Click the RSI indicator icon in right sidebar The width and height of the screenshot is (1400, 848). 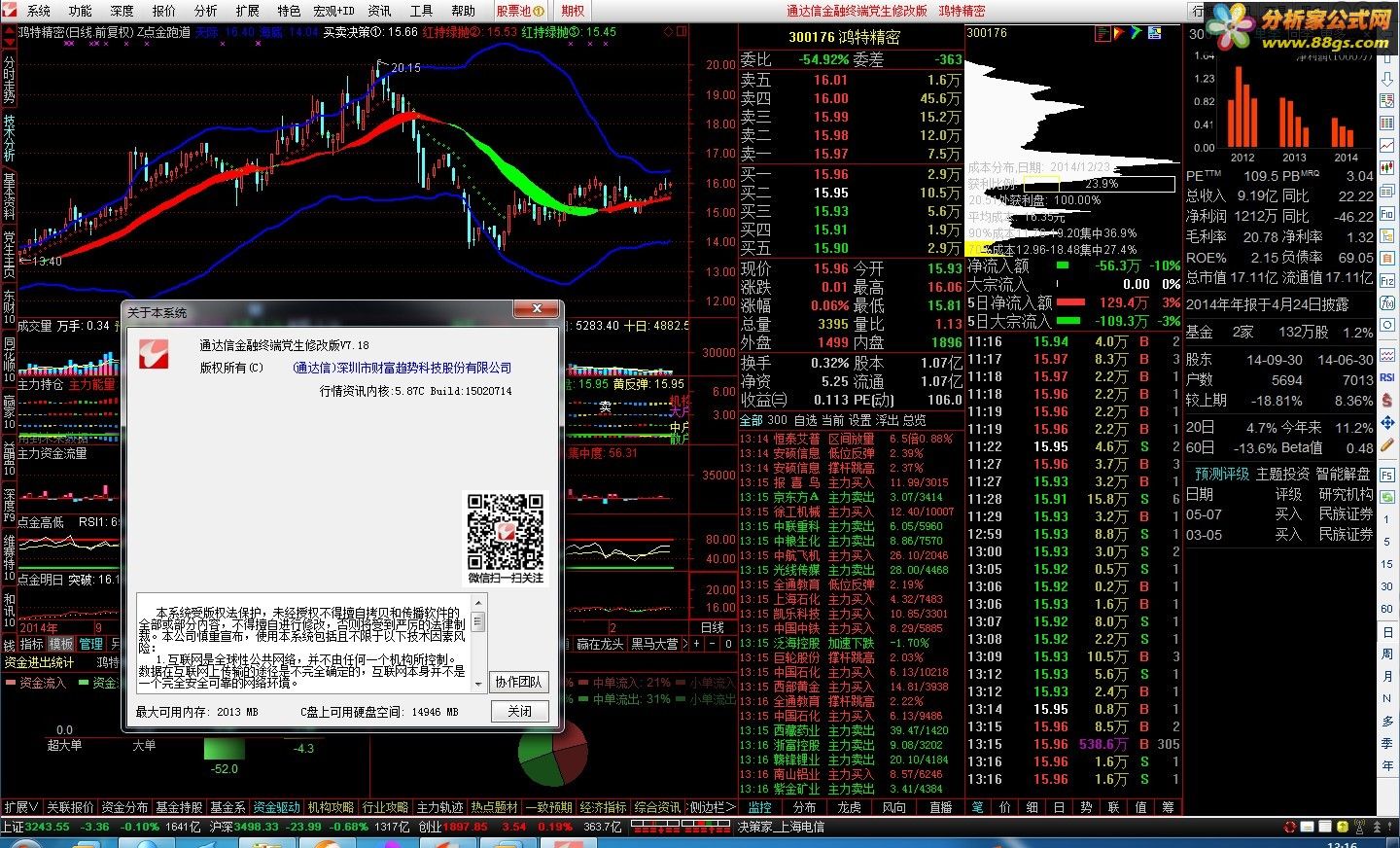[x=1387, y=377]
